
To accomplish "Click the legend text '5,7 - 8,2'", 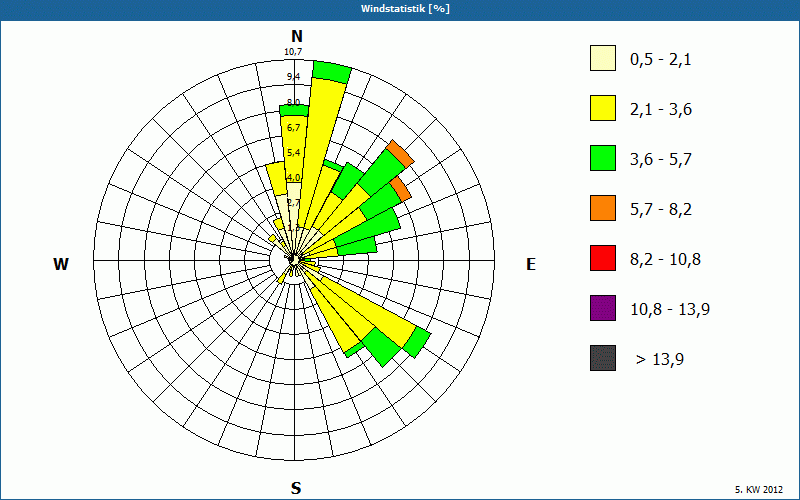I will click(x=661, y=210).
